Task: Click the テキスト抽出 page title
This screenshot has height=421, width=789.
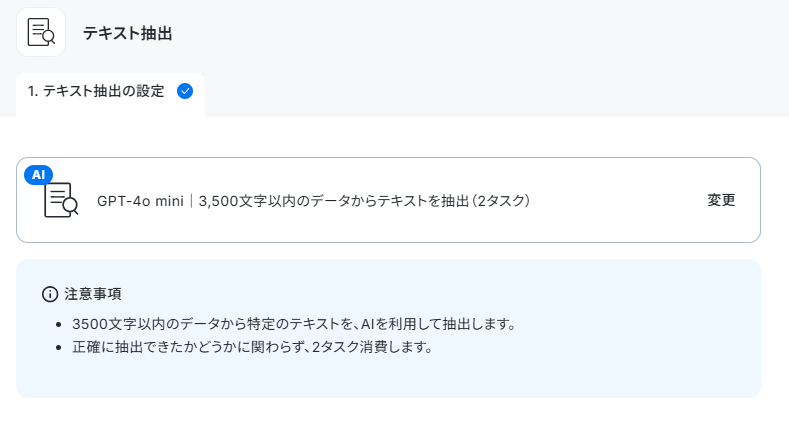Action: (128, 33)
